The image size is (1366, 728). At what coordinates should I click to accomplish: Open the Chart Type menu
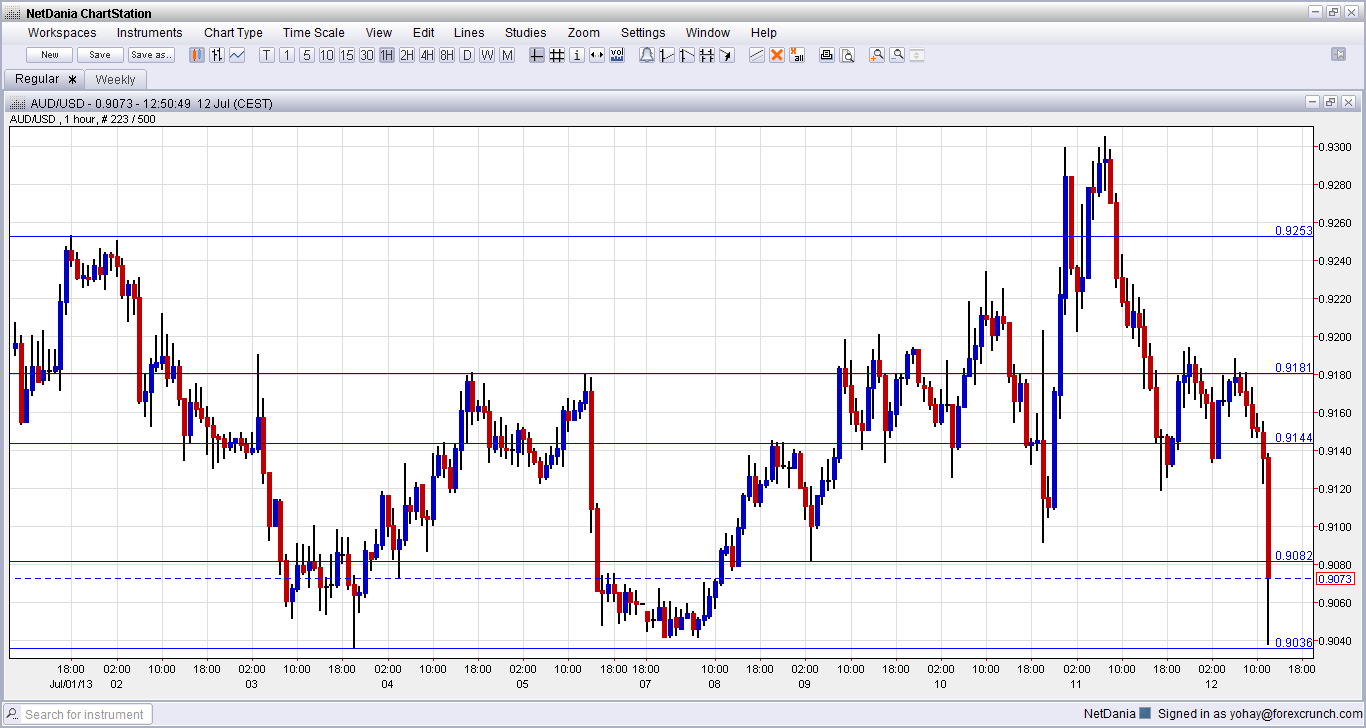click(233, 33)
